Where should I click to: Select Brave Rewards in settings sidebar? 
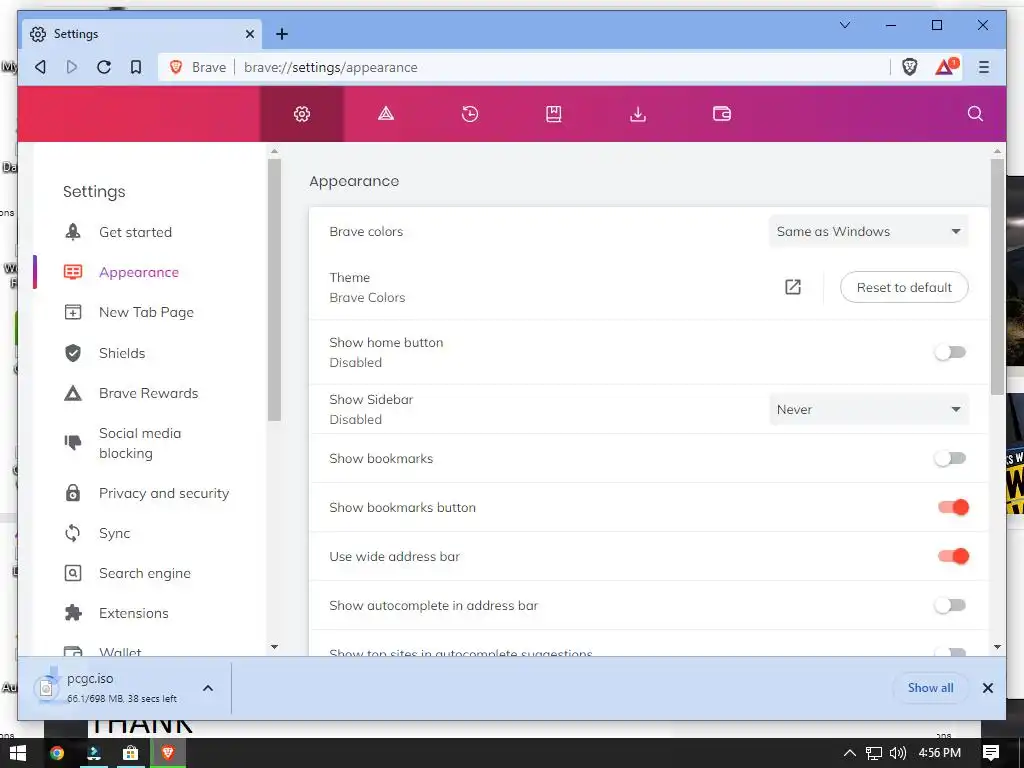(x=148, y=393)
